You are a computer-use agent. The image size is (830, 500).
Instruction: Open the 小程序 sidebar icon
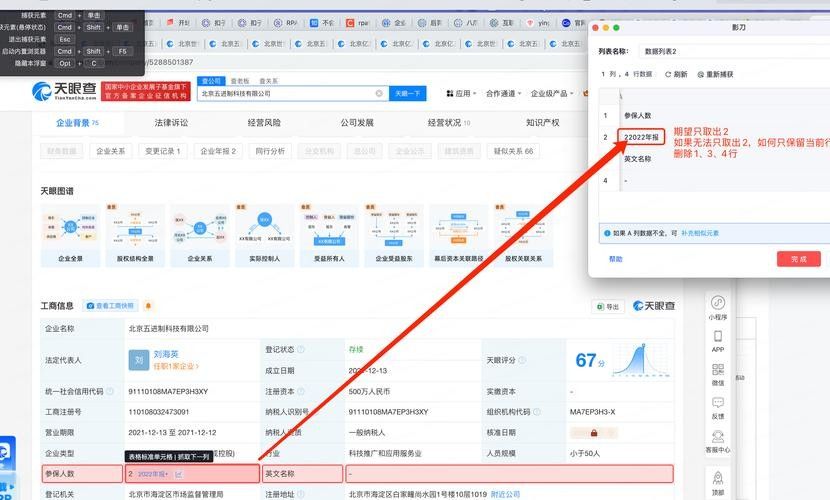pyautogui.click(x=718, y=307)
